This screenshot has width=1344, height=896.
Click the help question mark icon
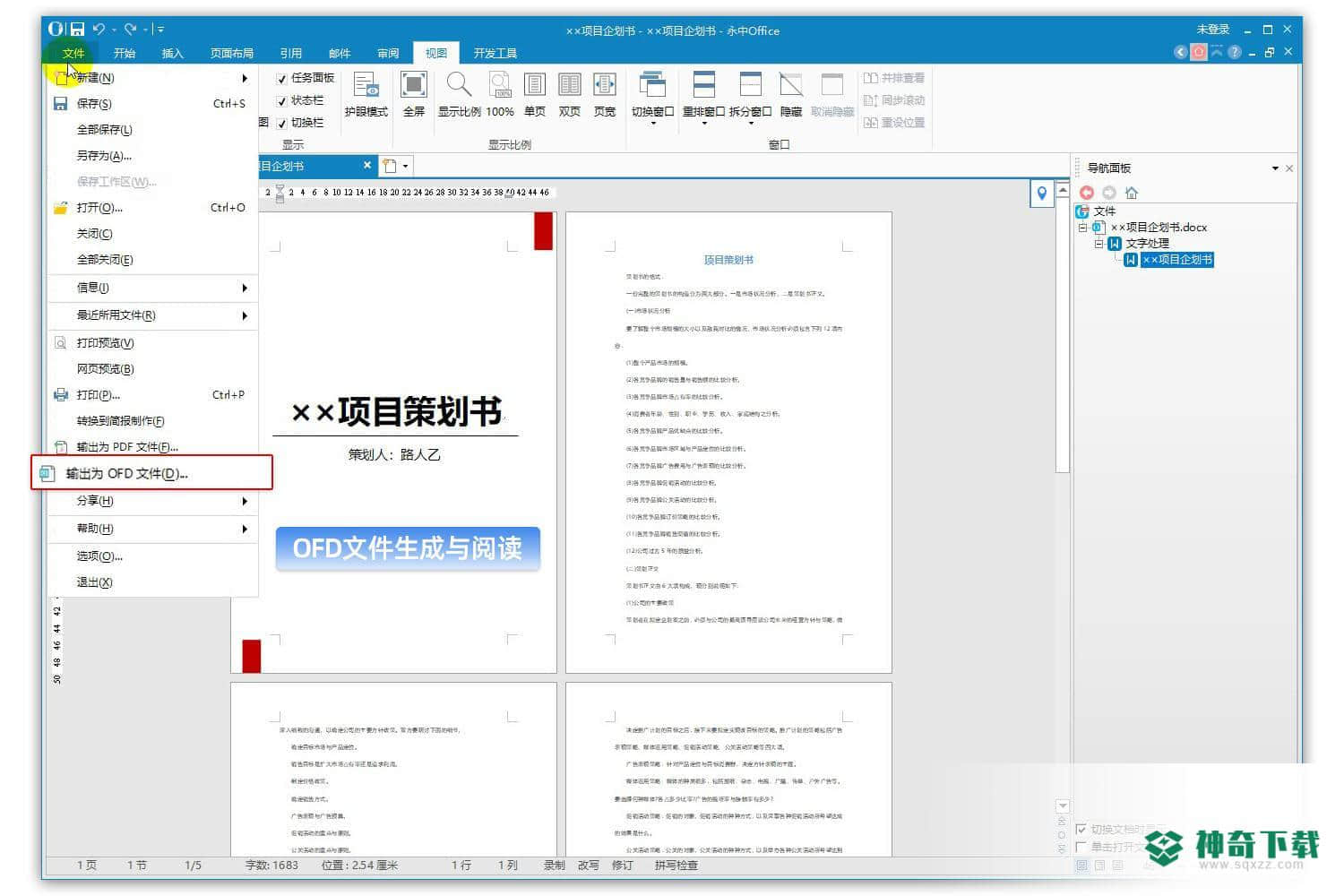pos(1235,53)
